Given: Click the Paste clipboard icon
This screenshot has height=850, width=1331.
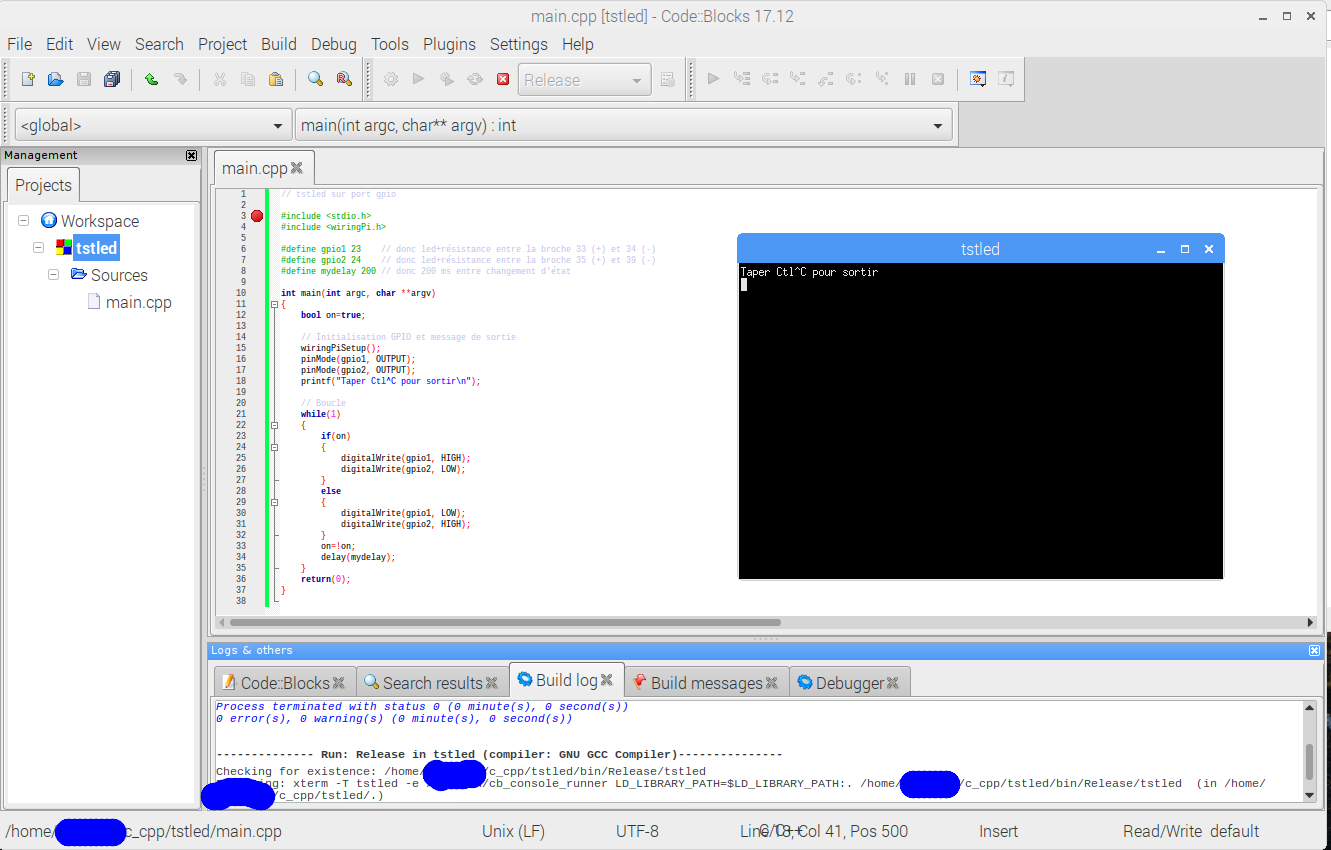Looking at the screenshot, I should (276, 80).
